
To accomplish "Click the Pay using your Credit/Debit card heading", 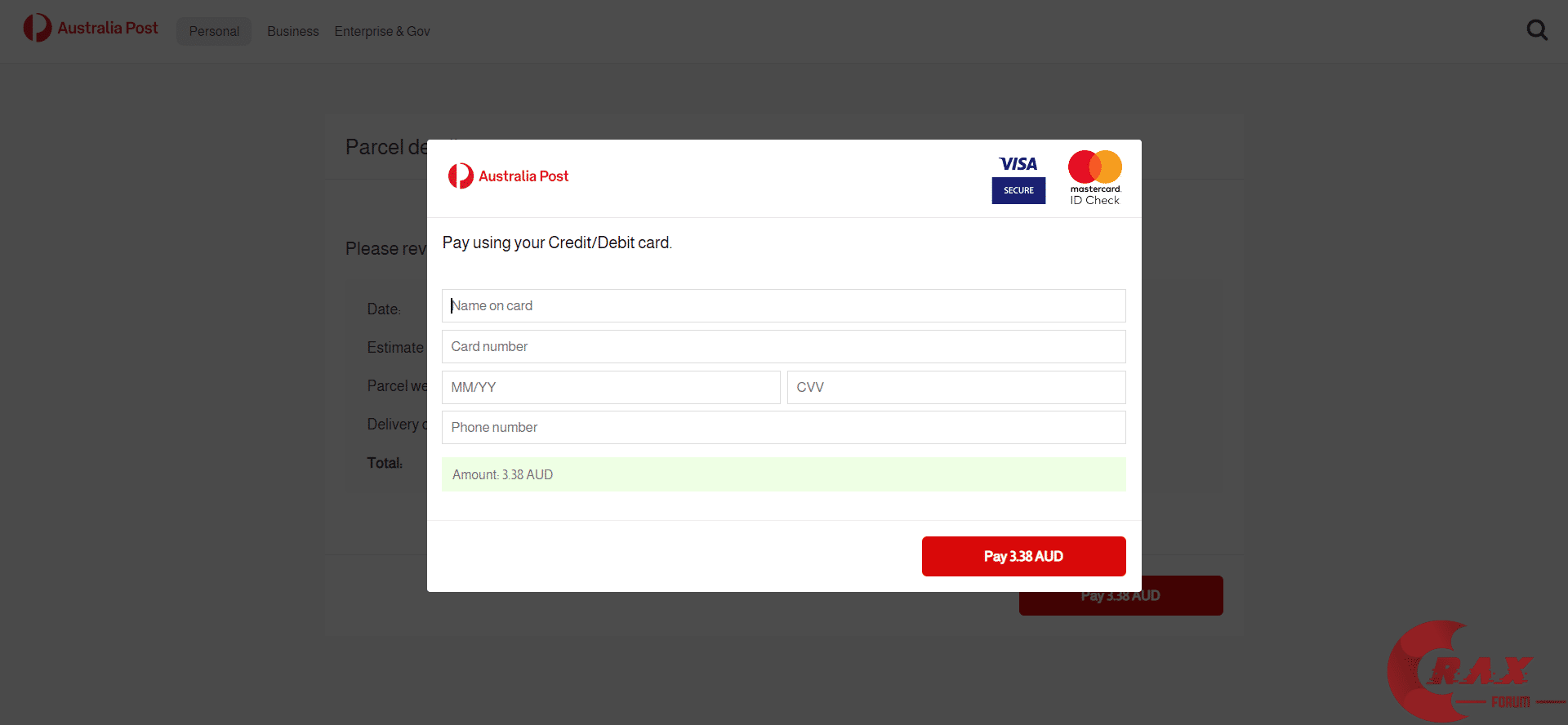I will (557, 242).
